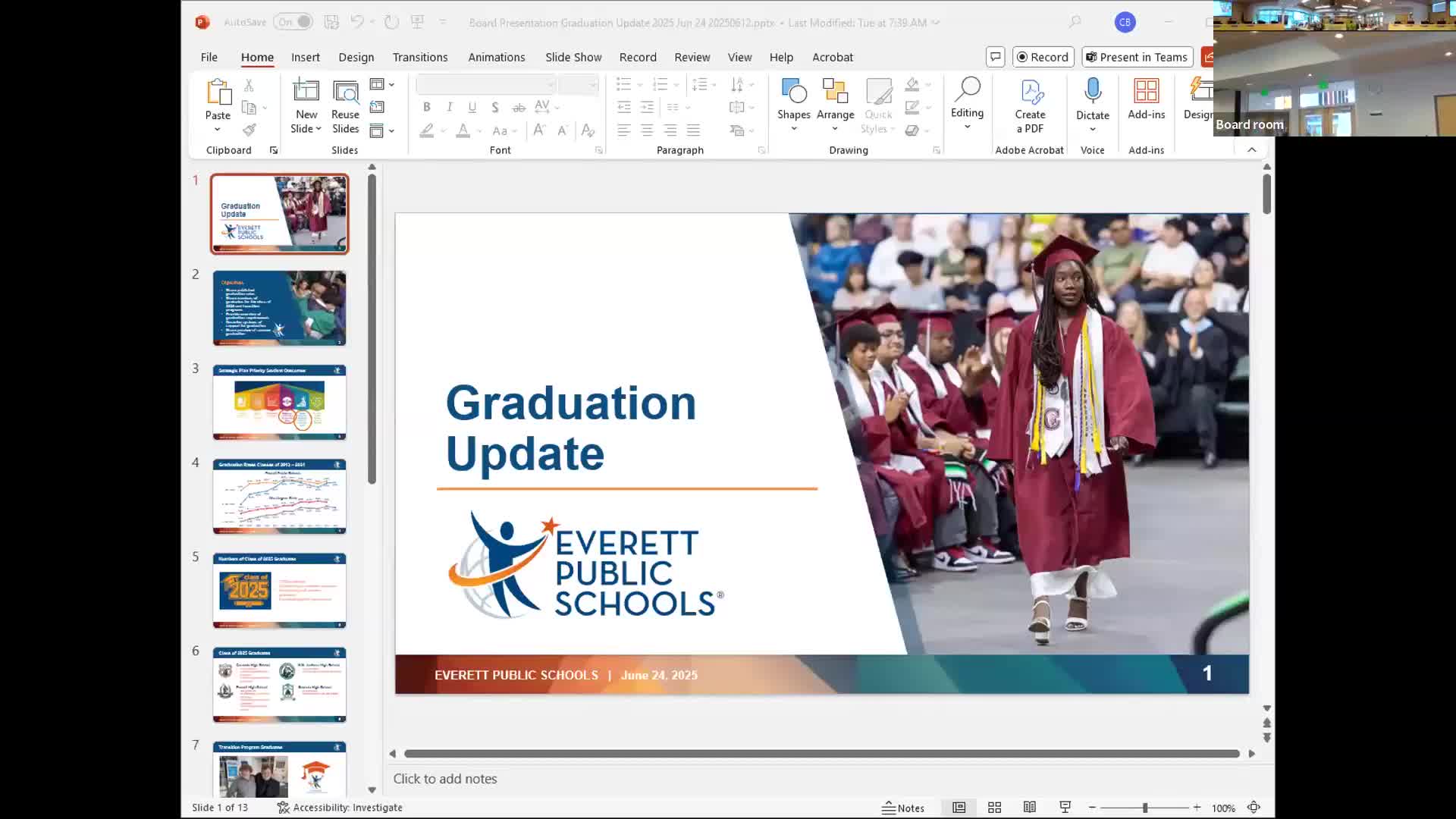Switch to Slide Sorter view
1456x819 pixels.
coord(994,808)
